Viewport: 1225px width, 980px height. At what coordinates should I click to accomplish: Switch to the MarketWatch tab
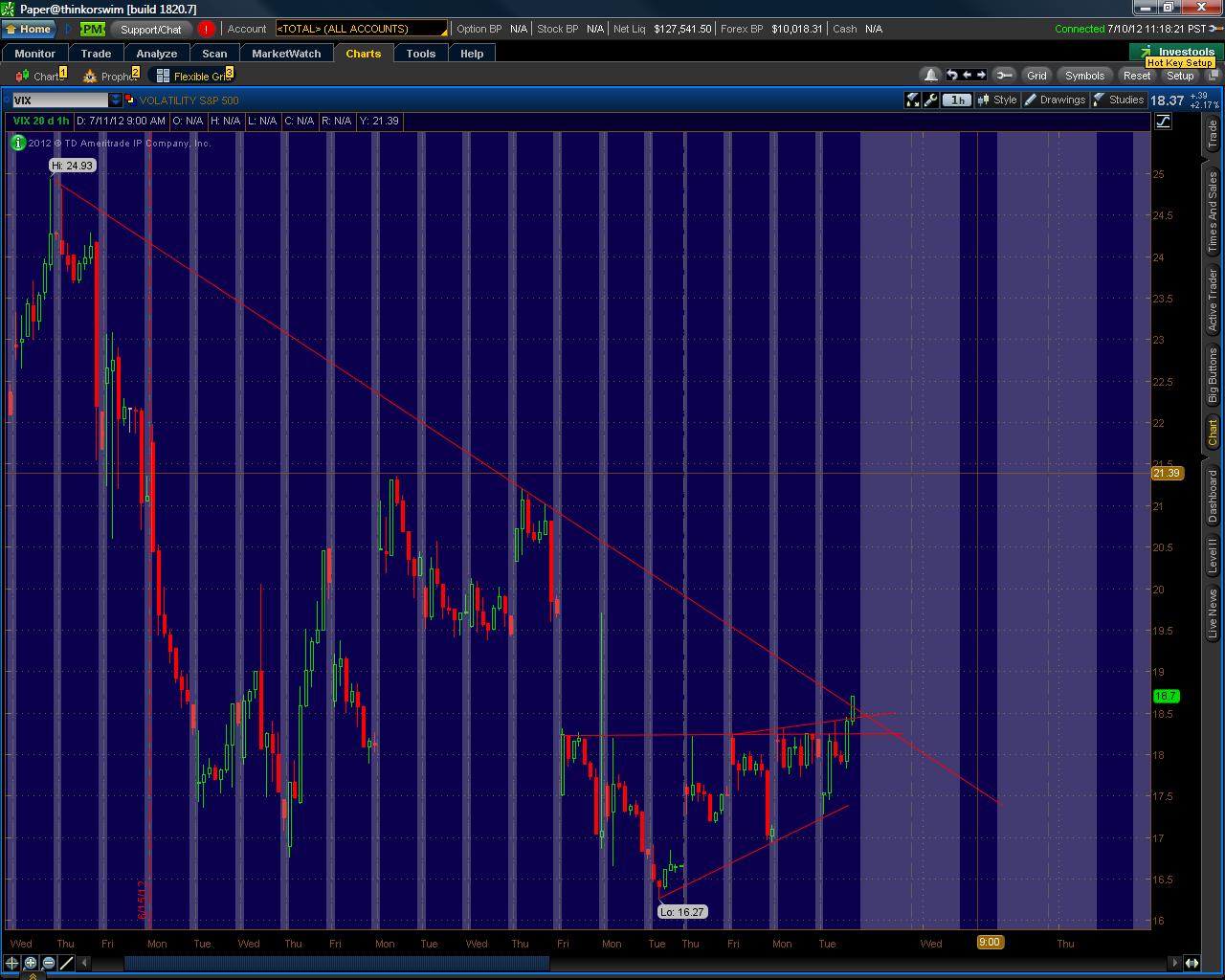tap(286, 54)
